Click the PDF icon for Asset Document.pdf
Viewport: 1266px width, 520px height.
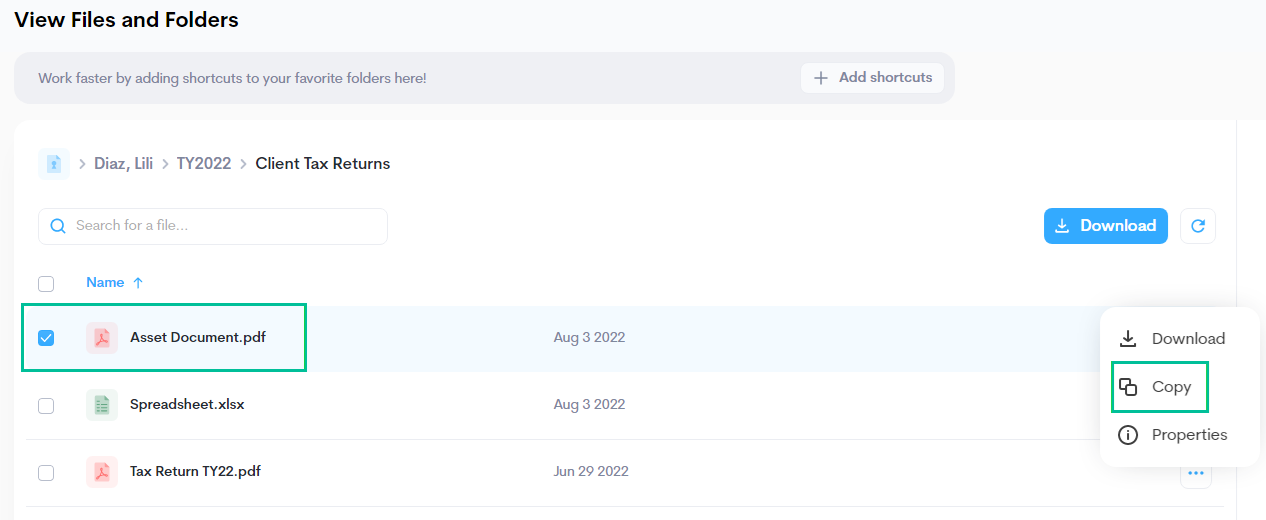[x=102, y=338]
